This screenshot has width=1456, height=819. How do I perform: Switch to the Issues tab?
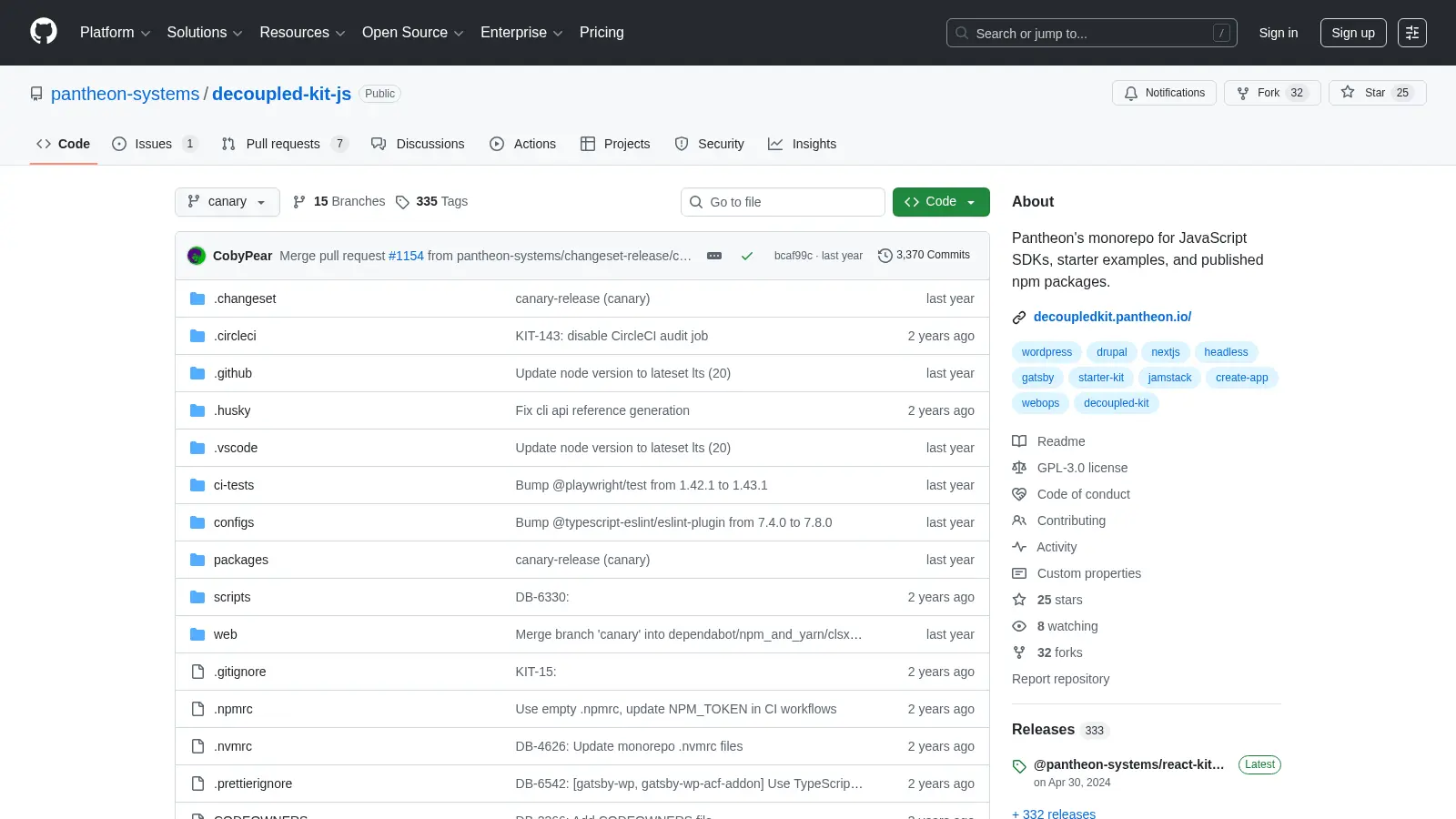tap(155, 144)
